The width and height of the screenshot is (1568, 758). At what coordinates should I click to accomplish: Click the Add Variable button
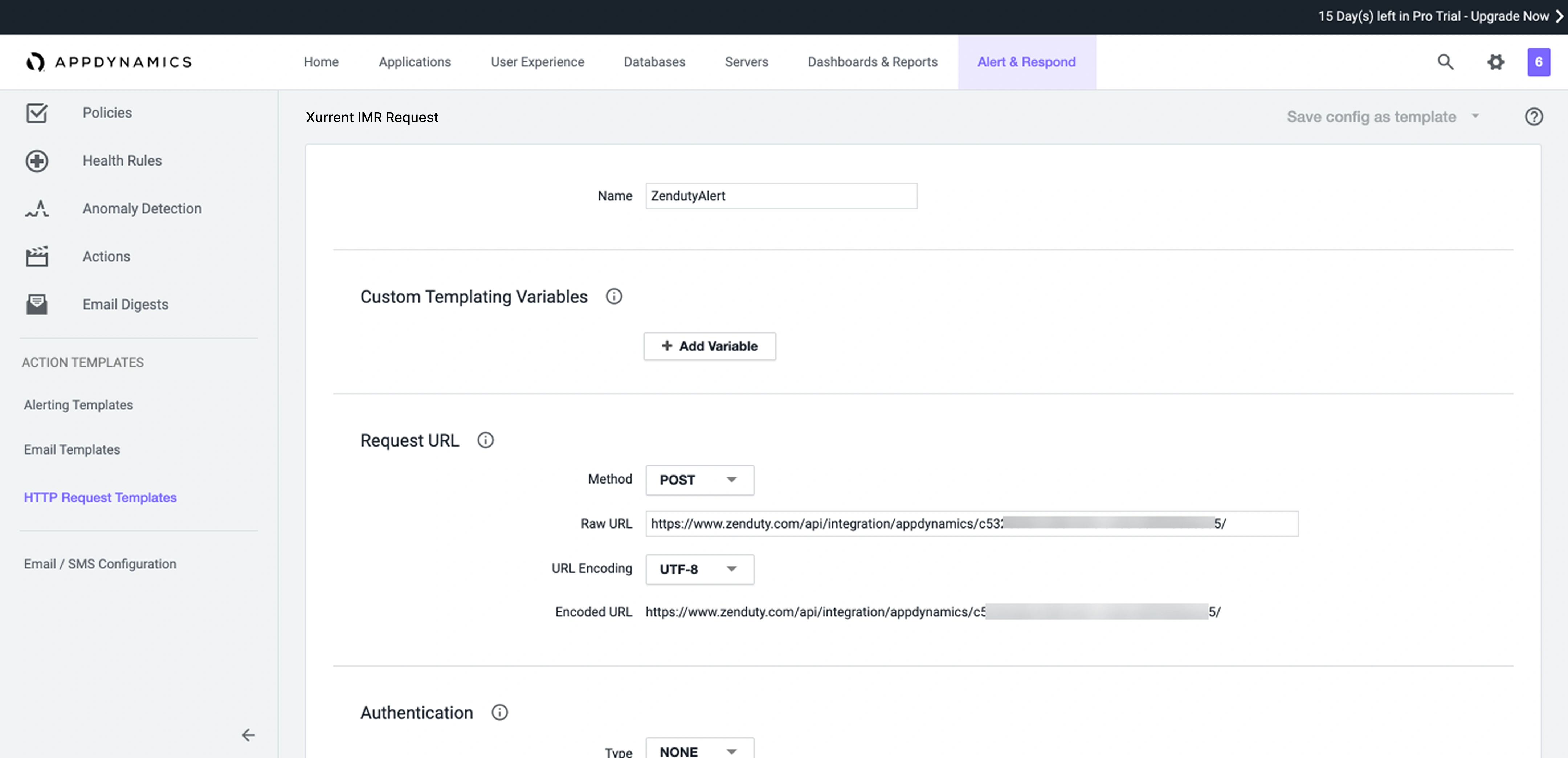(709, 346)
